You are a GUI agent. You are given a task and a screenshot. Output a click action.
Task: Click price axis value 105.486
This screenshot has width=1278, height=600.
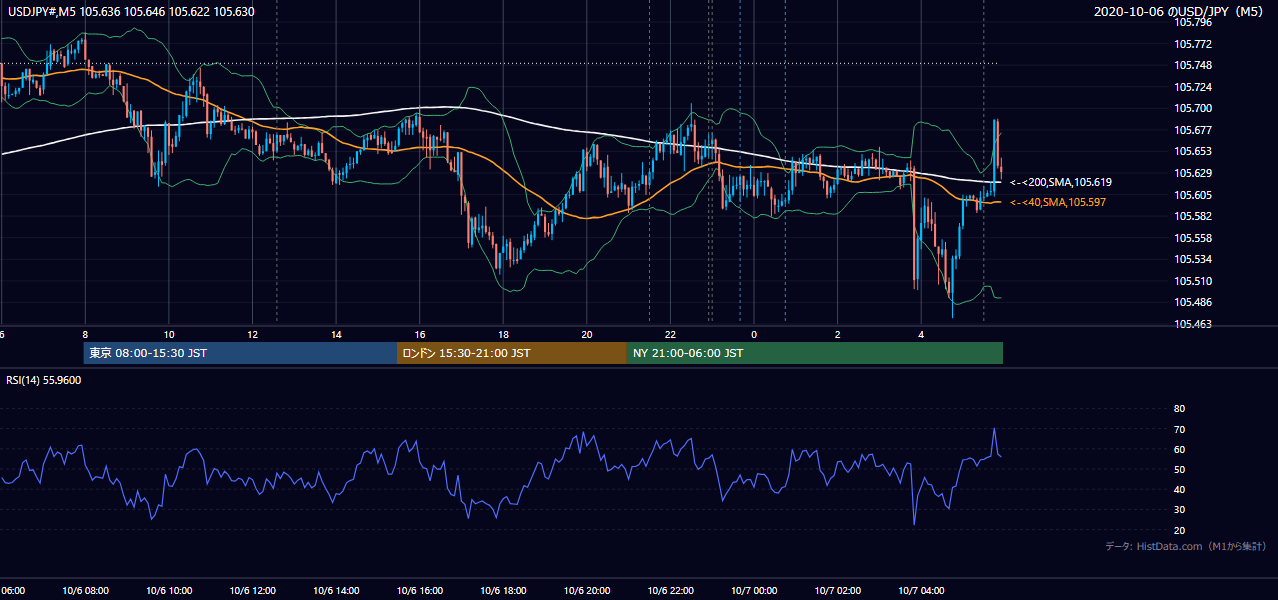click(x=1193, y=302)
